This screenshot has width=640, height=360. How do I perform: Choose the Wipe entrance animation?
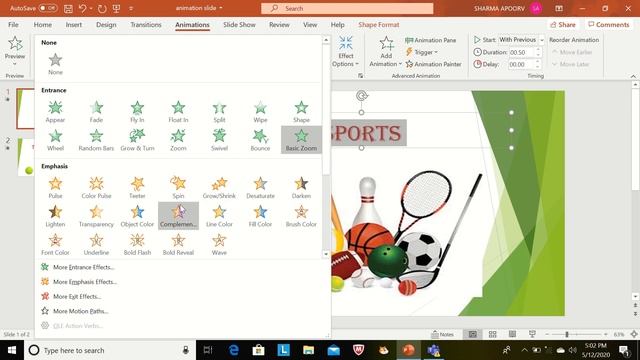(x=260, y=111)
